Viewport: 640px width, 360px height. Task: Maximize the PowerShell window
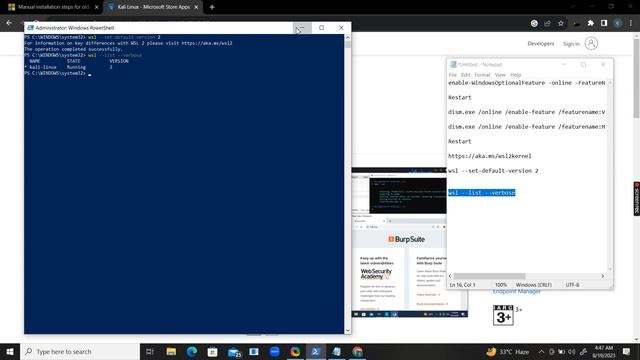pos(322,28)
